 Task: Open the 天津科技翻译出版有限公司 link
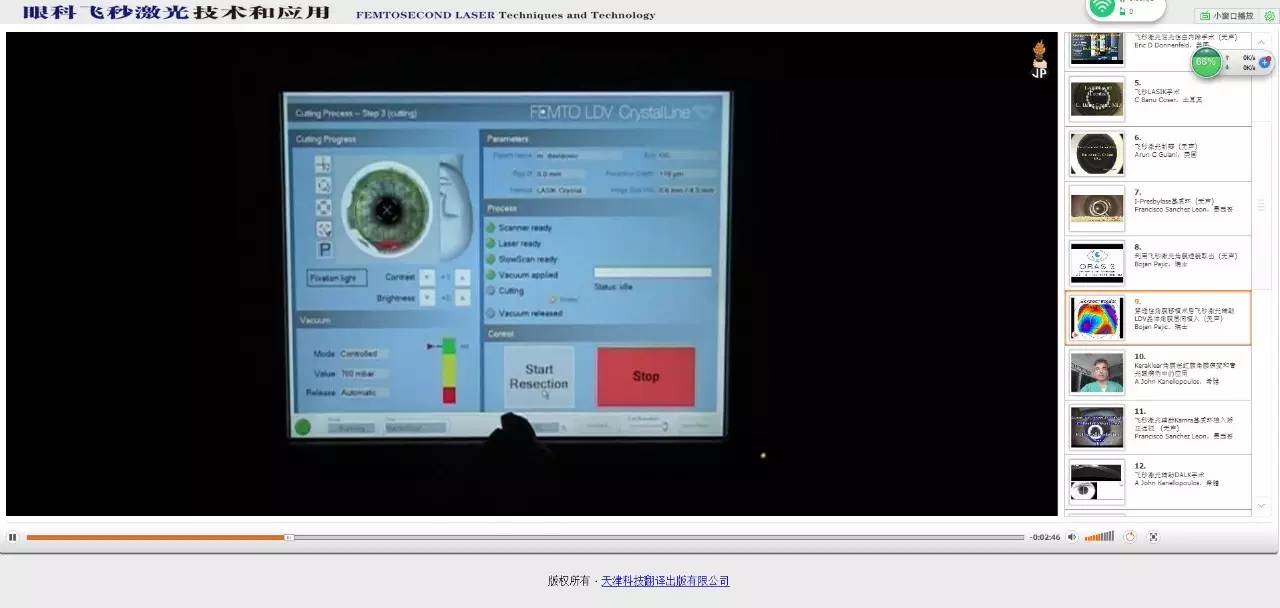(x=665, y=581)
